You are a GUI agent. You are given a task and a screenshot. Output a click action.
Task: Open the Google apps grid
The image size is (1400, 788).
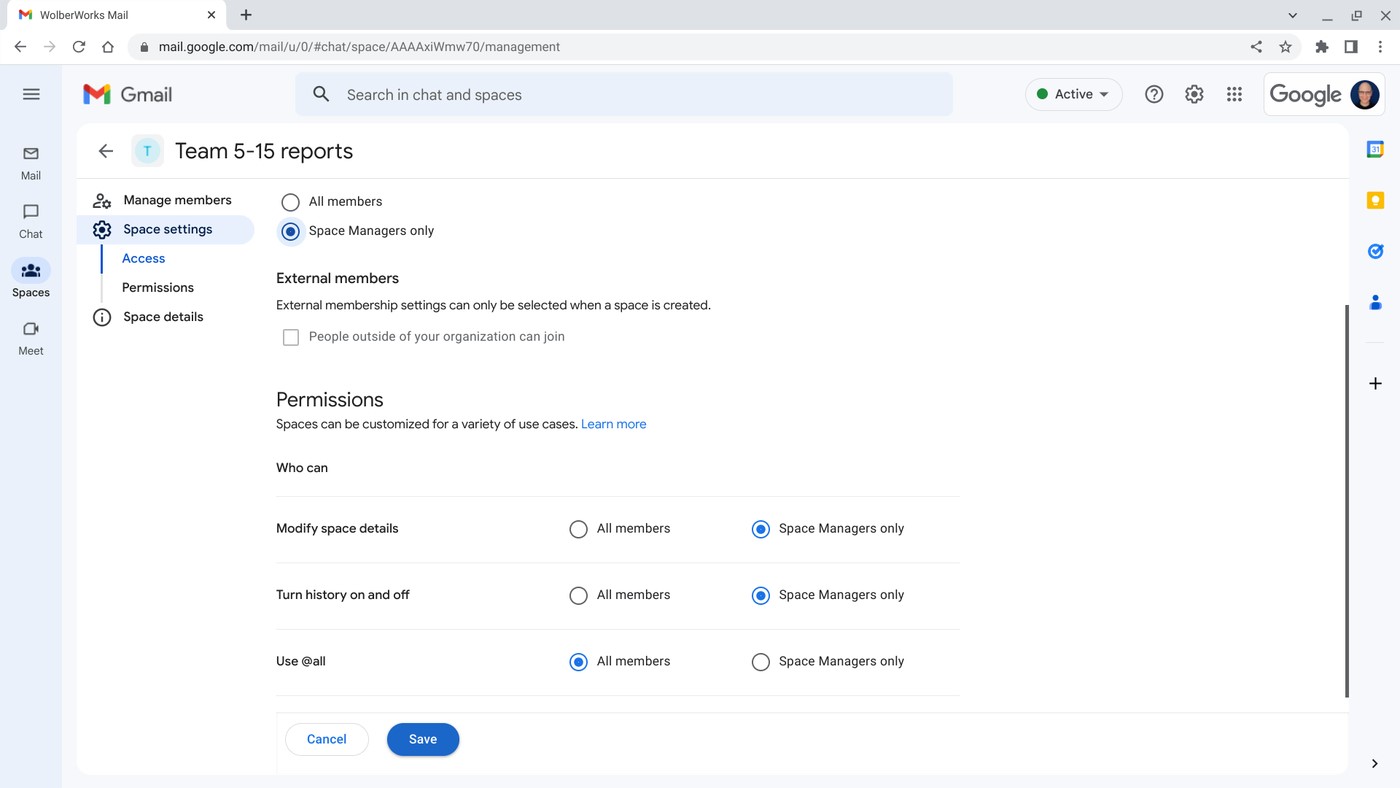click(x=1234, y=94)
